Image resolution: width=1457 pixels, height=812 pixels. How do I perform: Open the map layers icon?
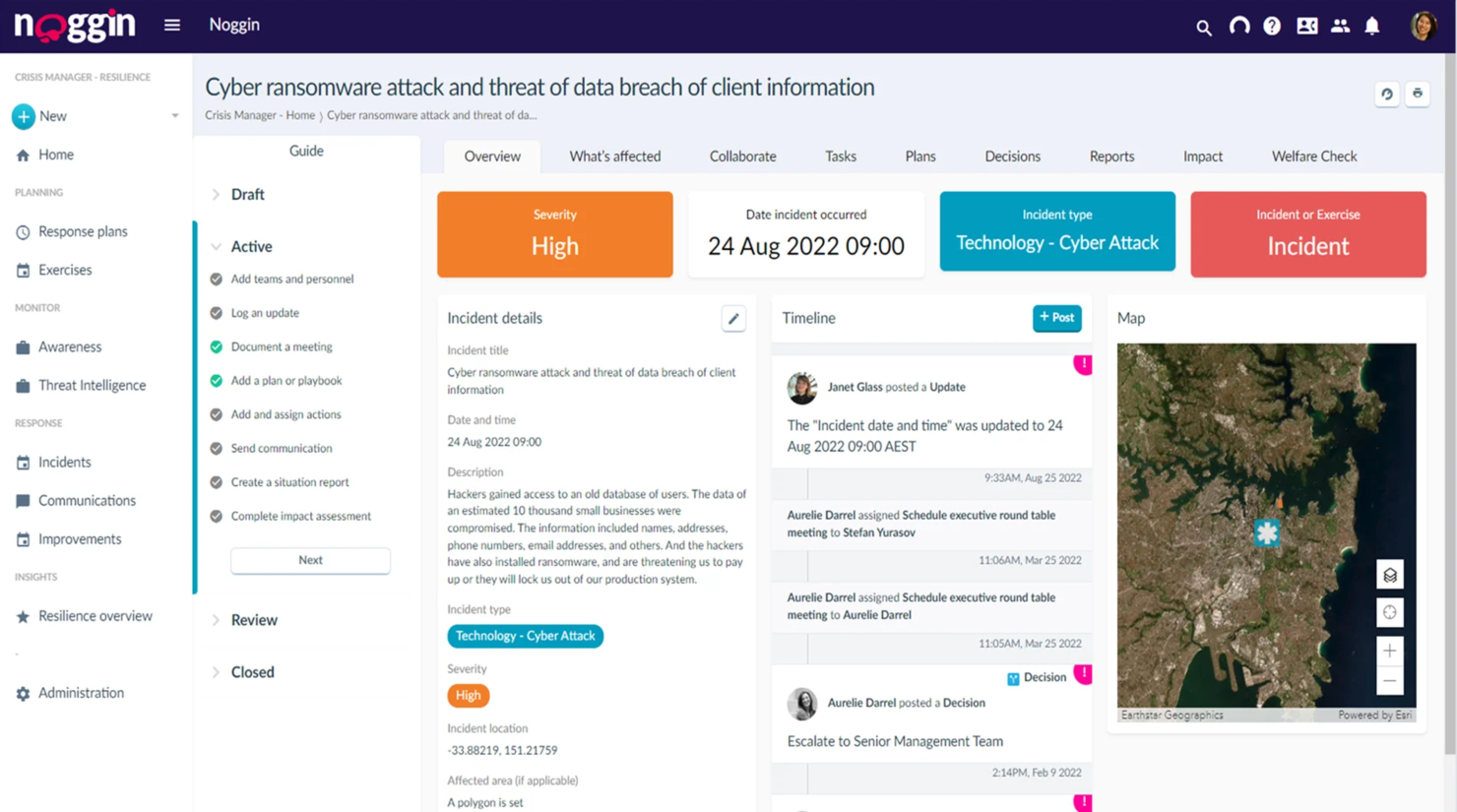point(1389,574)
